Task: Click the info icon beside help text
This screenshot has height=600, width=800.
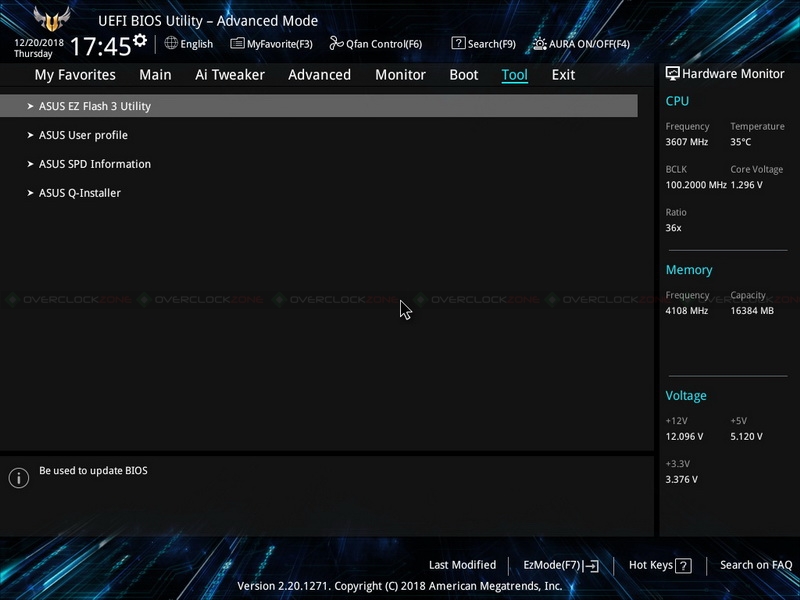Action: coord(18,478)
